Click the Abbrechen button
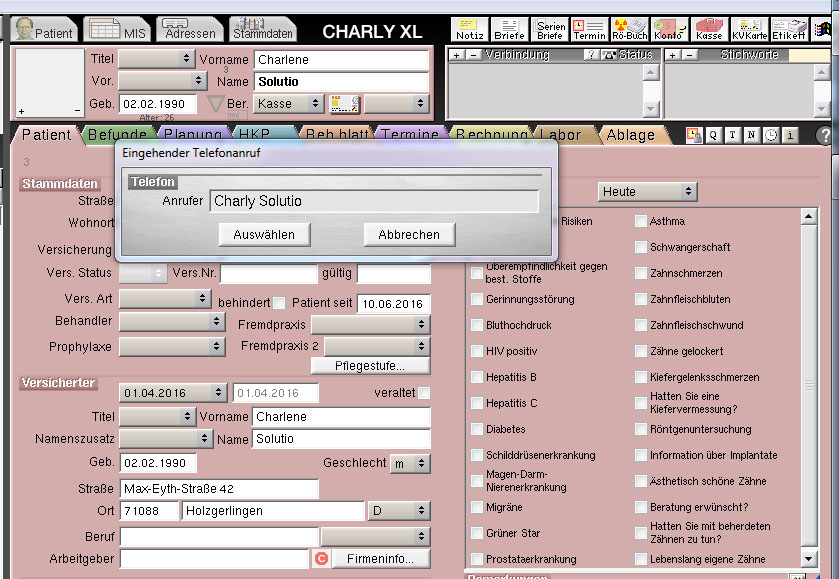 click(x=409, y=234)
